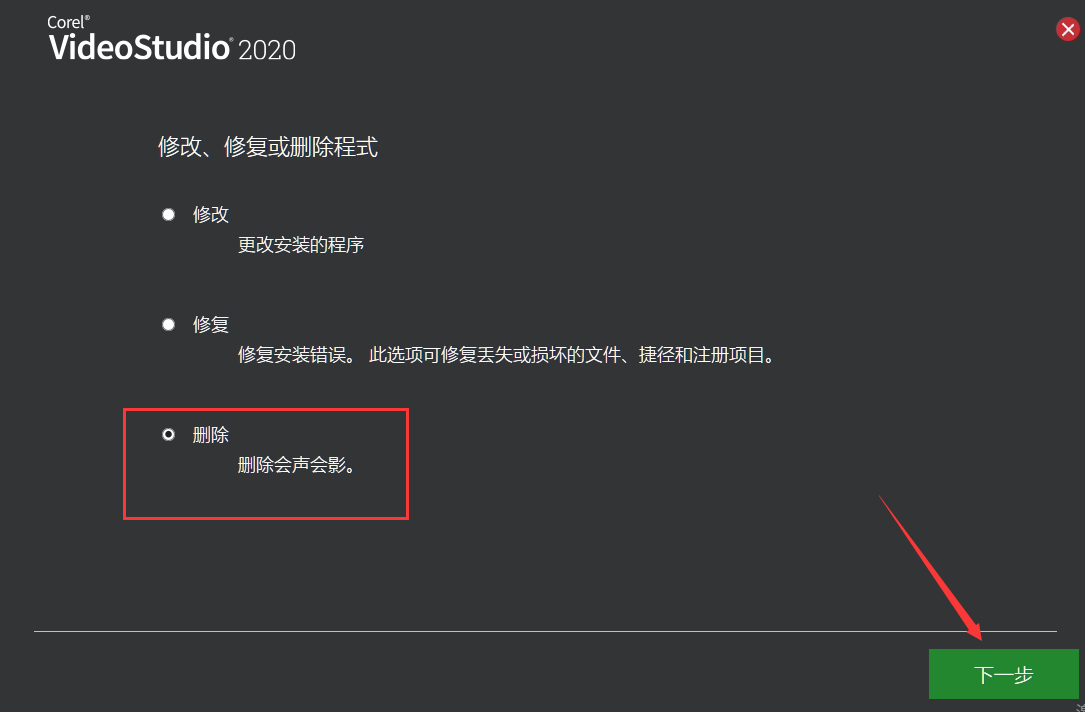
Task: Click the 修复 option label
Action: [211, 325]
